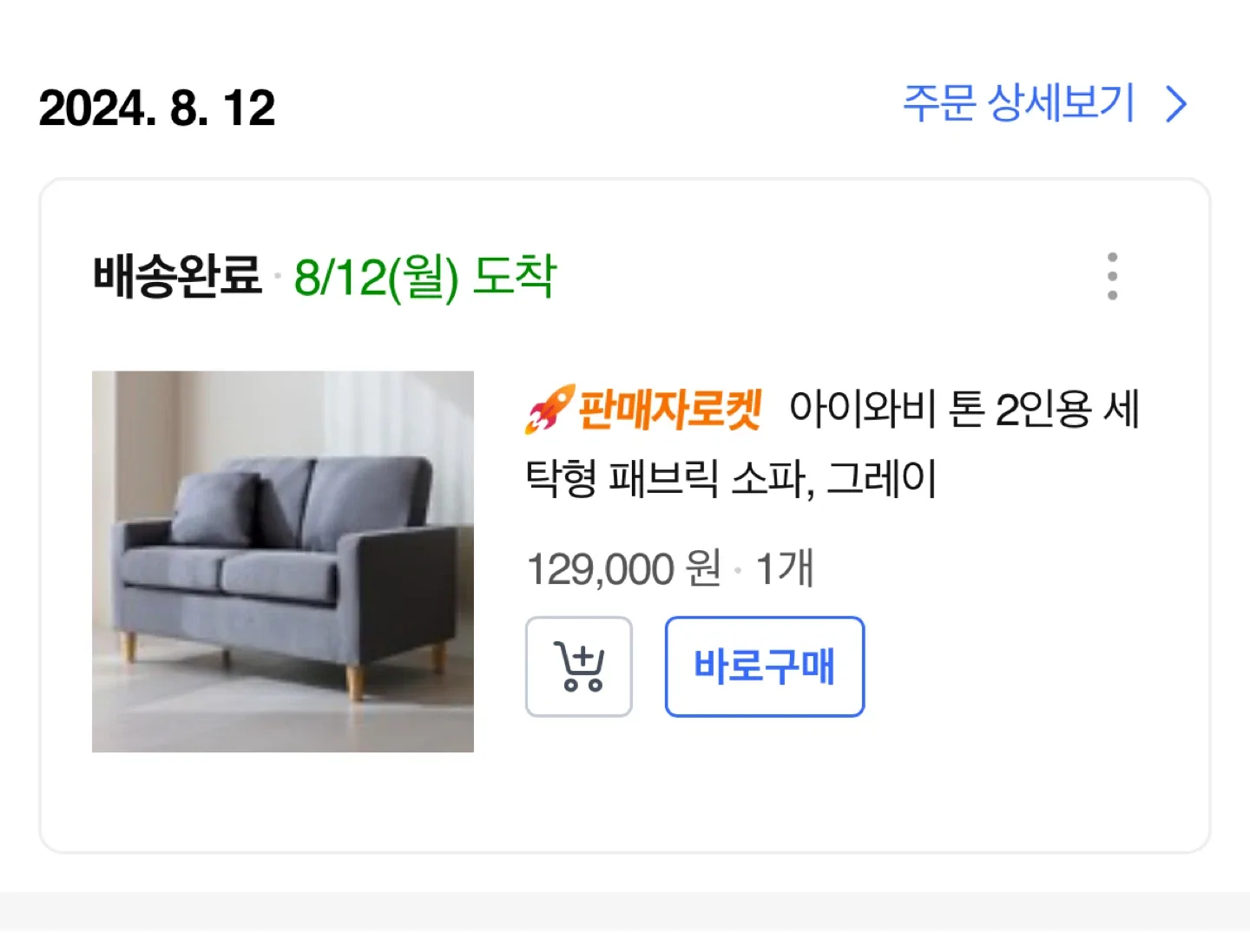Tap the 판매자로켓 badge text
This screenshot has width=1250, height=952.
point(669,410)
